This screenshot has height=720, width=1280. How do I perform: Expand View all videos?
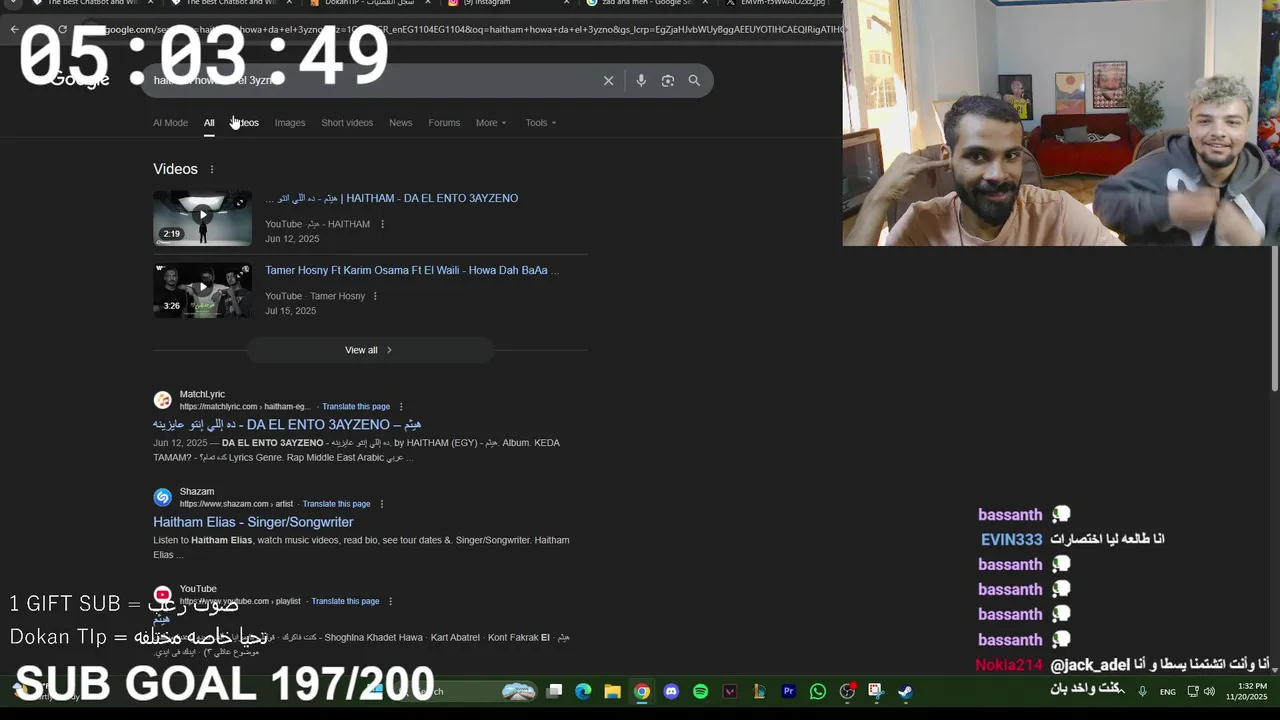[x=369, y=350]
